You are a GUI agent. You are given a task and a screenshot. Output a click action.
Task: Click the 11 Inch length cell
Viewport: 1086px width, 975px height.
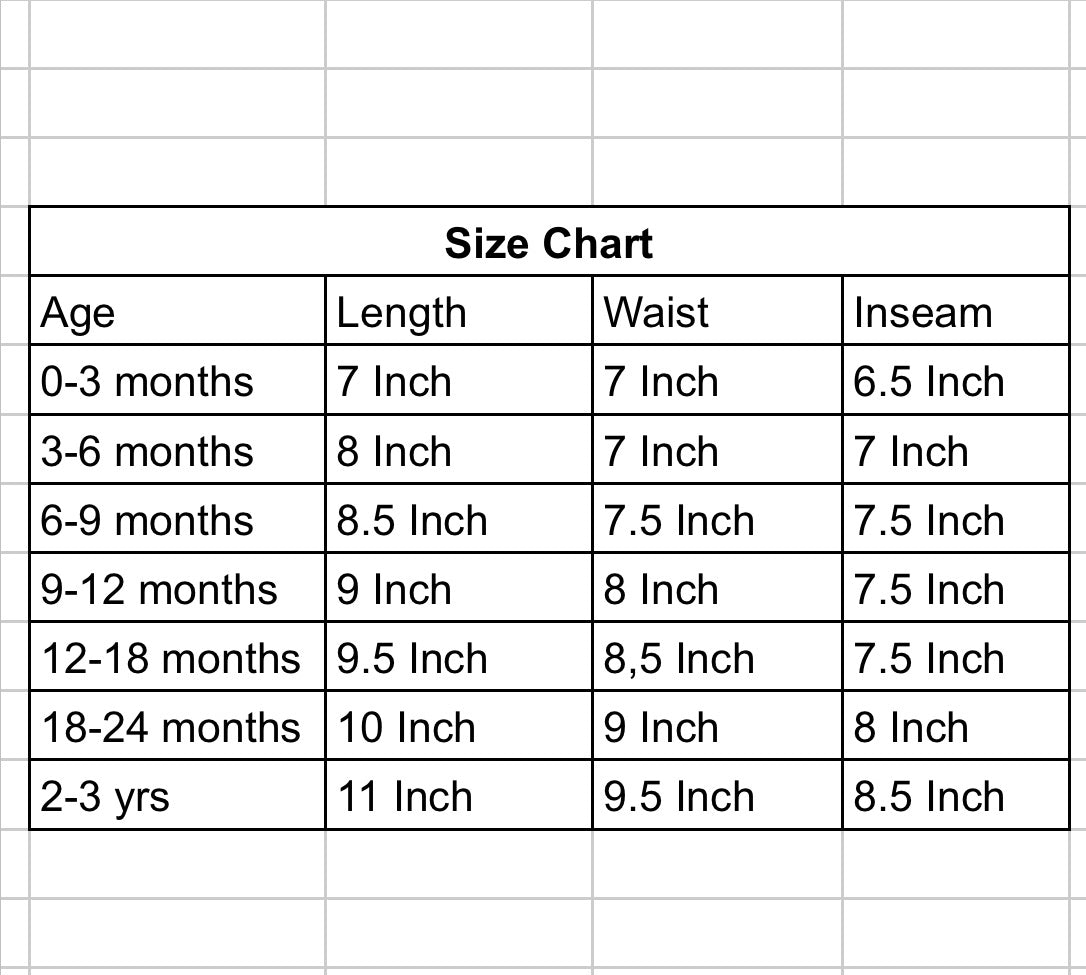[x=459, y=794]
